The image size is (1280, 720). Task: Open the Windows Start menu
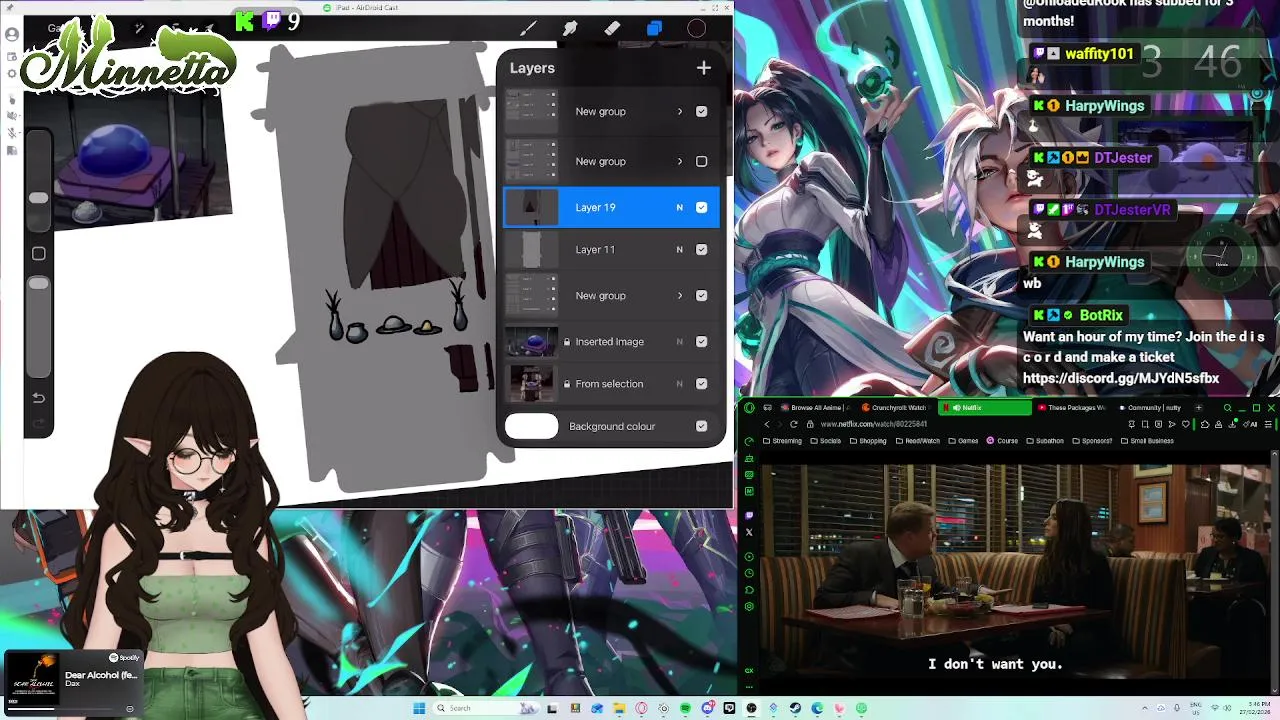[419, 708]
